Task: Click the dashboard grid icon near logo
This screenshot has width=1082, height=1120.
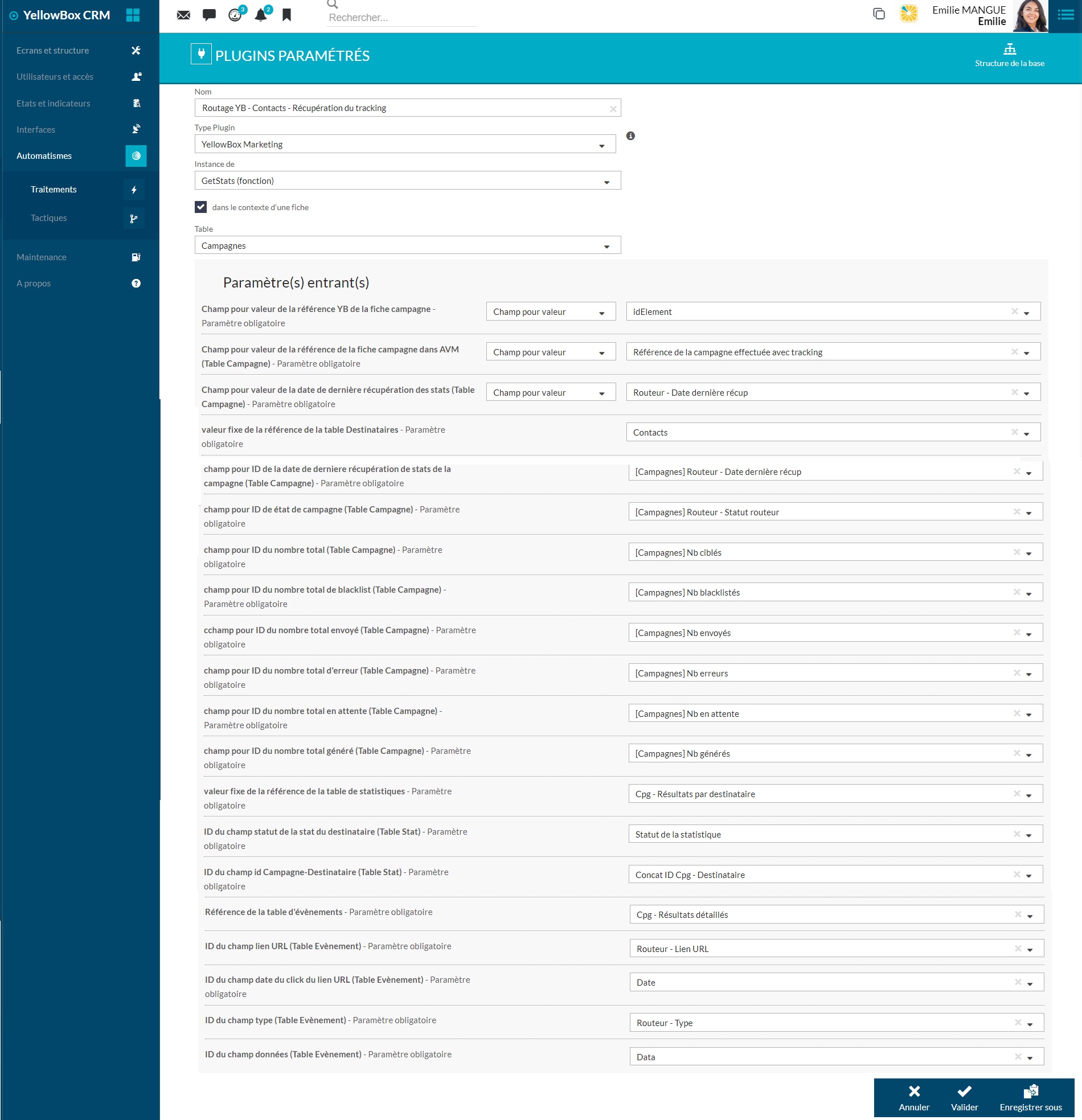Action: [133, 15]
